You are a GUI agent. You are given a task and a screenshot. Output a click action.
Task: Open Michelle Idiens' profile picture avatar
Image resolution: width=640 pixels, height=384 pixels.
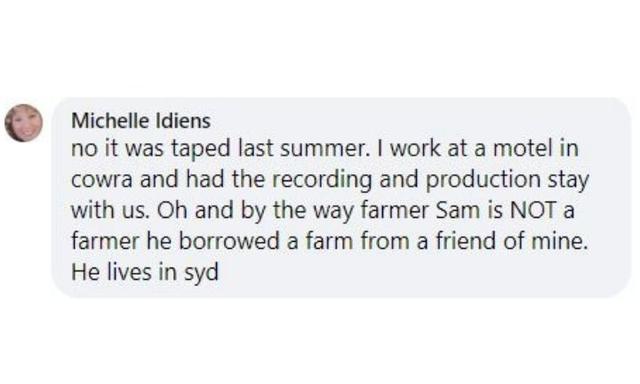(23, 123)
